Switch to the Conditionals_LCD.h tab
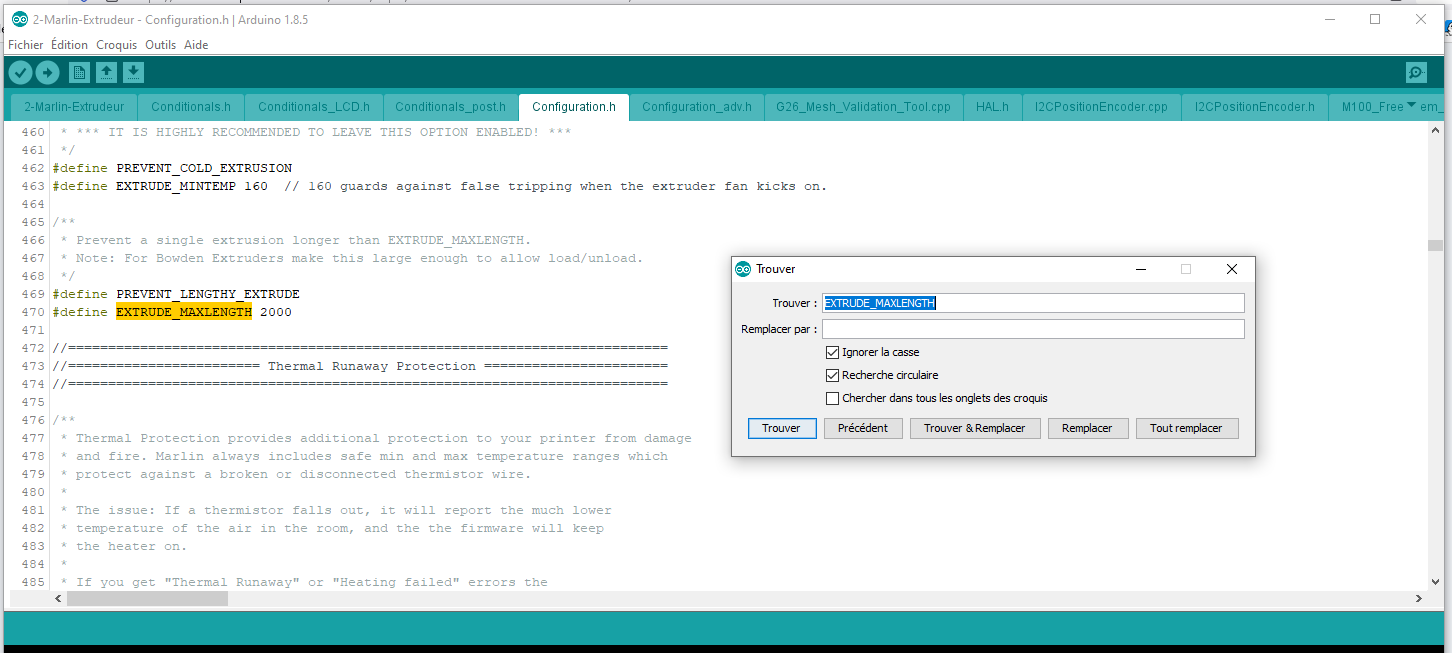 point(314,107)
